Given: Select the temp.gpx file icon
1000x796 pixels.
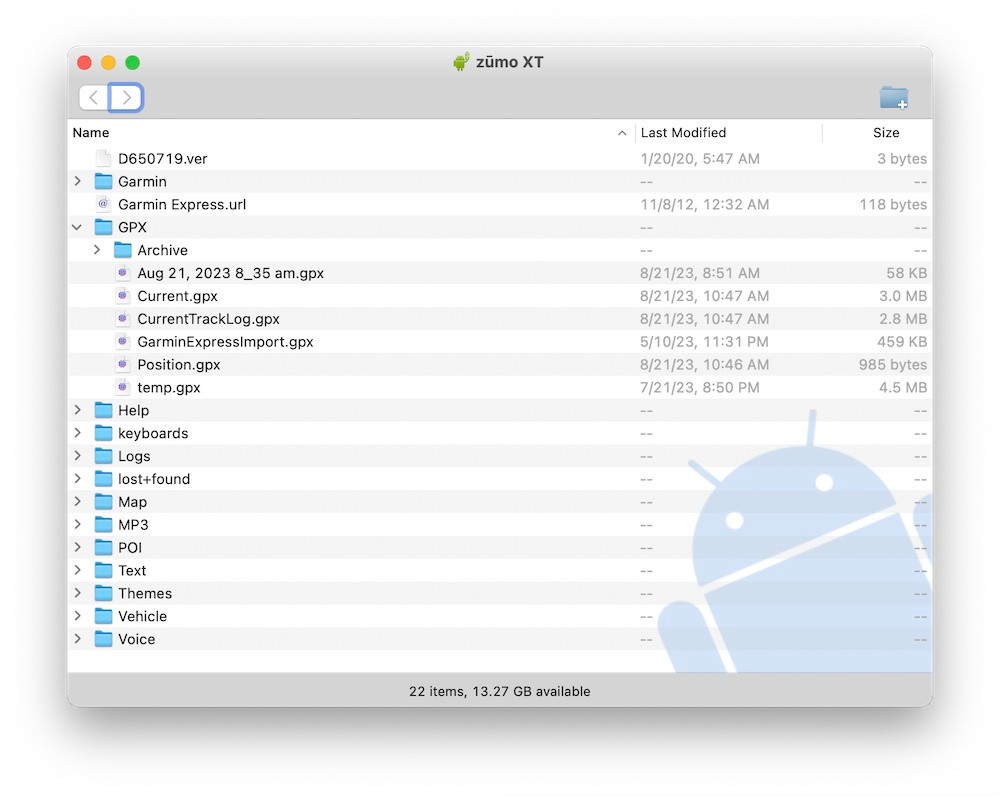Looking at the screenshot, I should point(122,387).
